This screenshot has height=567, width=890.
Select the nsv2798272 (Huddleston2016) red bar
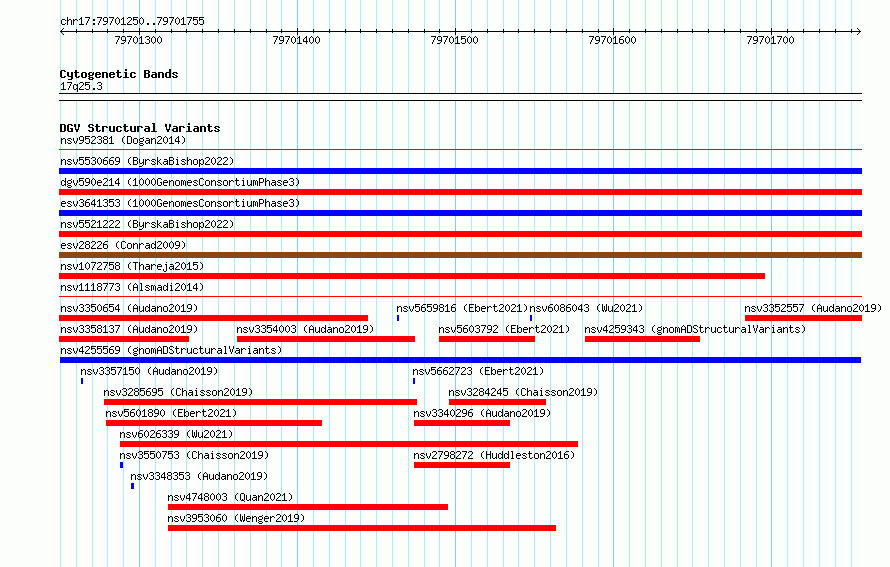(461, 465)
